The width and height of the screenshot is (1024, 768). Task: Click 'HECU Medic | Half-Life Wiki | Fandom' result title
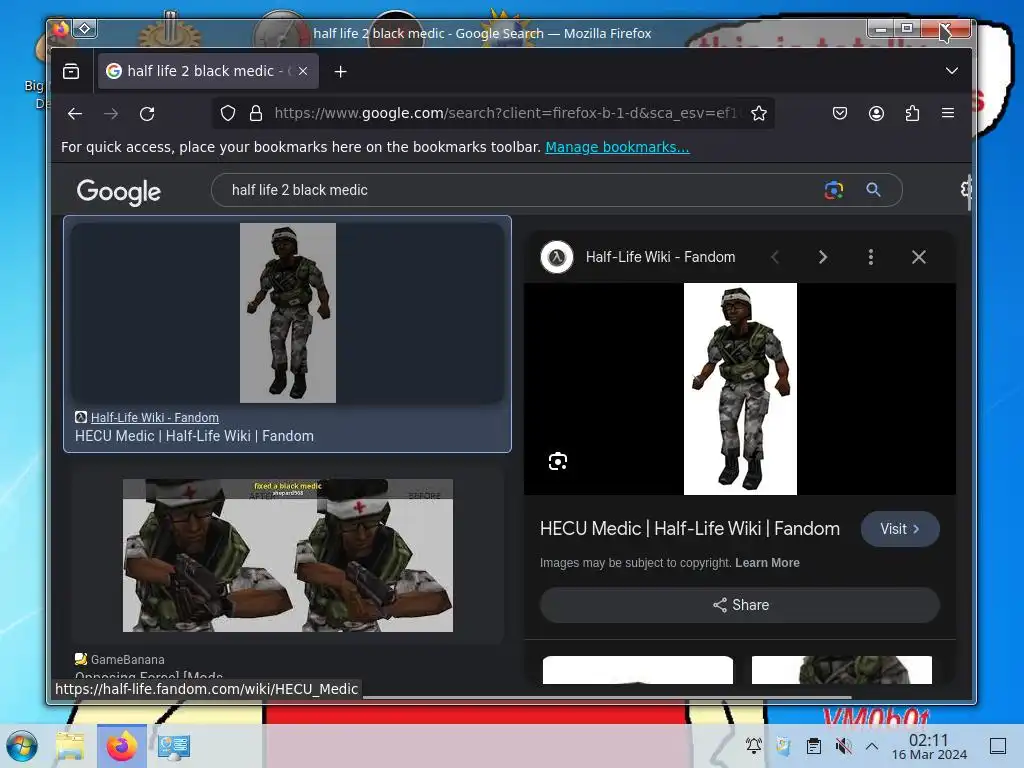(x=194, y=436)
